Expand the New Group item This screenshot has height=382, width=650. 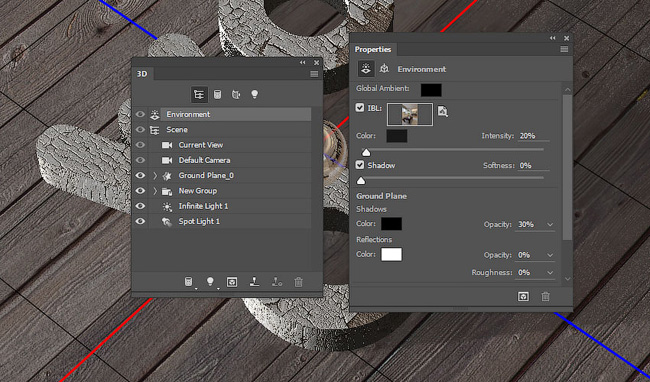point(155,191)
